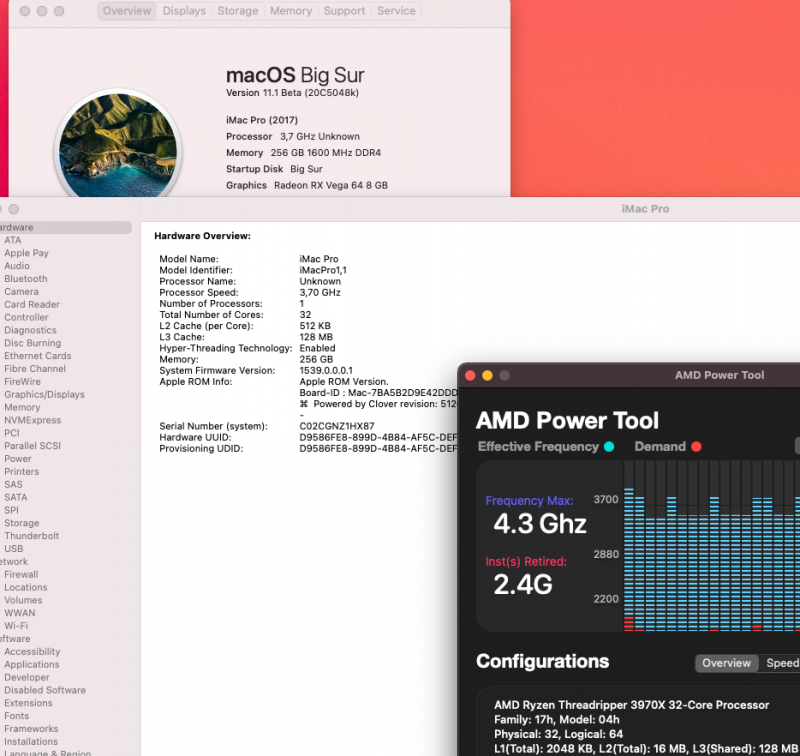Screen dimensions: 800x756
Task: Select SATA in the sidebar
Action: click(16, 497)
